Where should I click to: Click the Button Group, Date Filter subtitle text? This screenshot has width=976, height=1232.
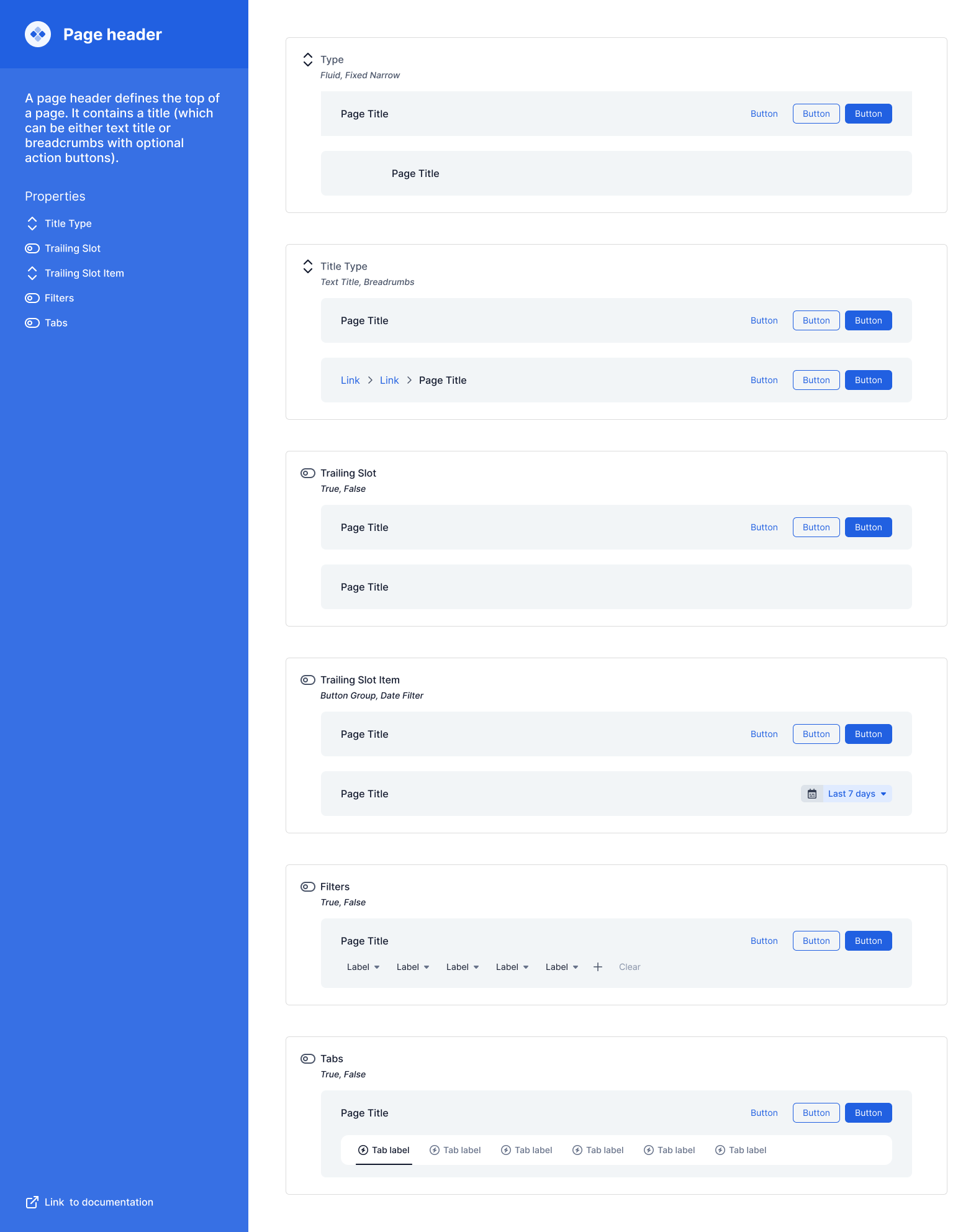pos(372,695)
